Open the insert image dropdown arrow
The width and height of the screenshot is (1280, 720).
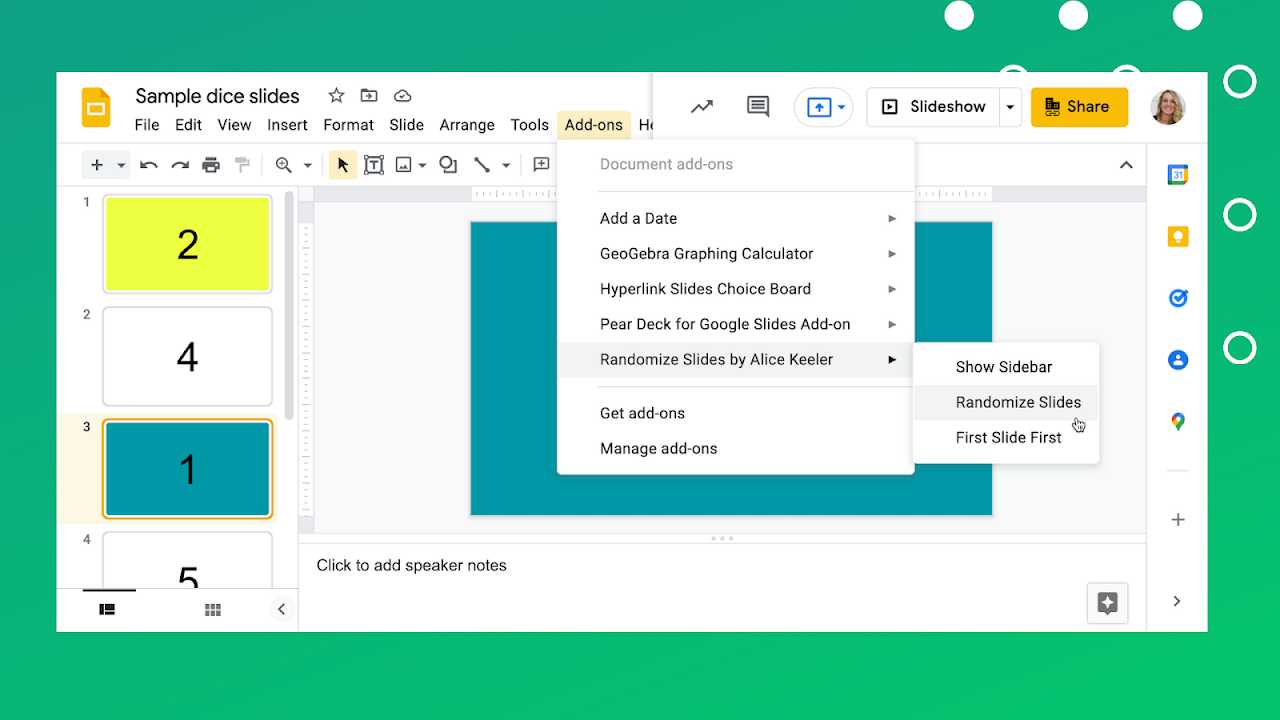click(422, 165)
